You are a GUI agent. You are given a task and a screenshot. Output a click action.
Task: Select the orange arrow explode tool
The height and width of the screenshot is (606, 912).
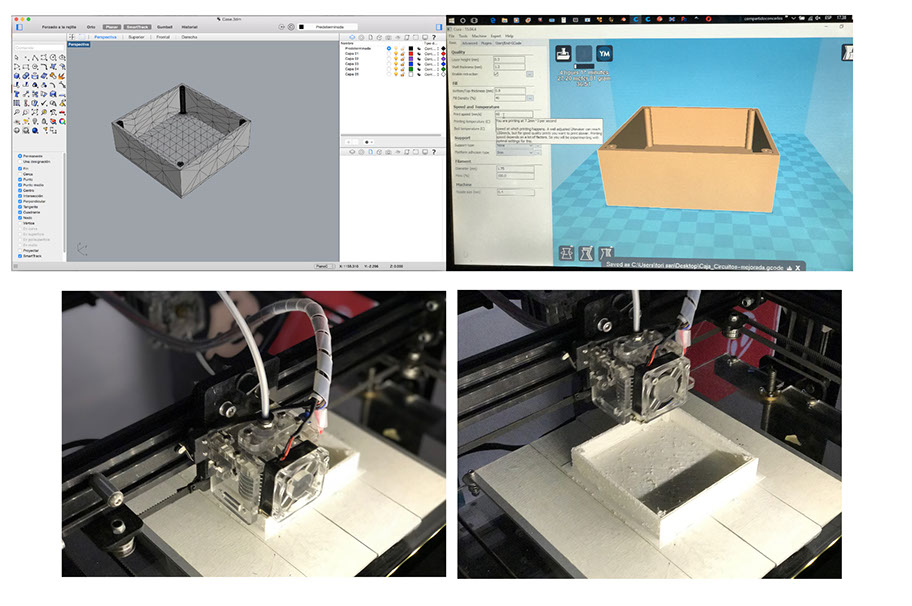point(61,76)
